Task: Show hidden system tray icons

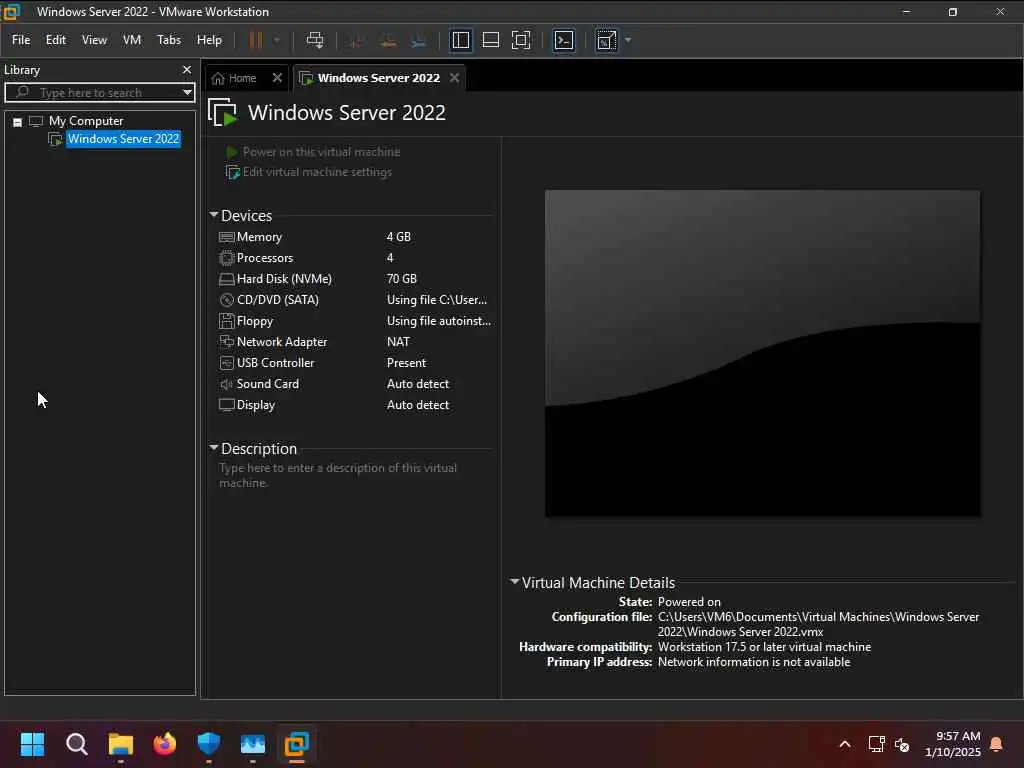Action: click(x=844, y=744)
